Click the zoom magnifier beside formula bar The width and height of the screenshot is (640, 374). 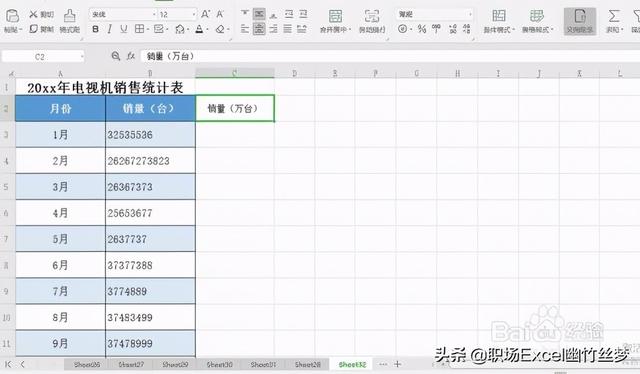click(116, 56)
